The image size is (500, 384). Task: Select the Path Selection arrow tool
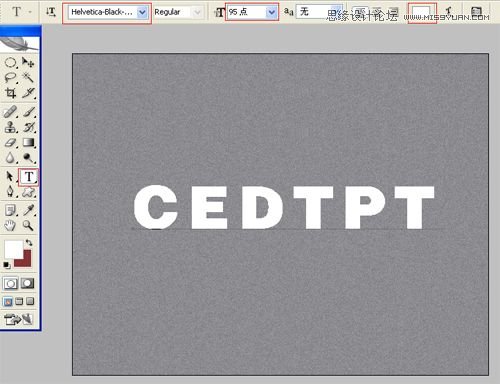click(x=10, y=176)
